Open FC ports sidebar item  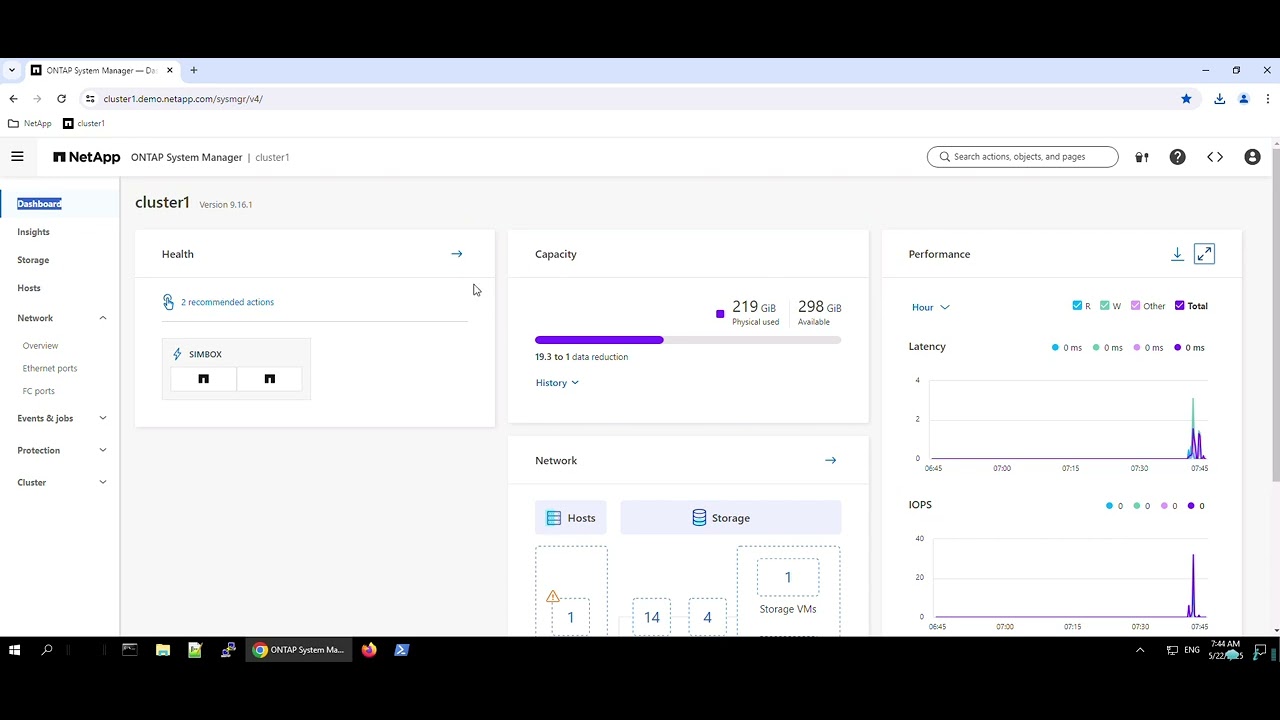point(39,391)
